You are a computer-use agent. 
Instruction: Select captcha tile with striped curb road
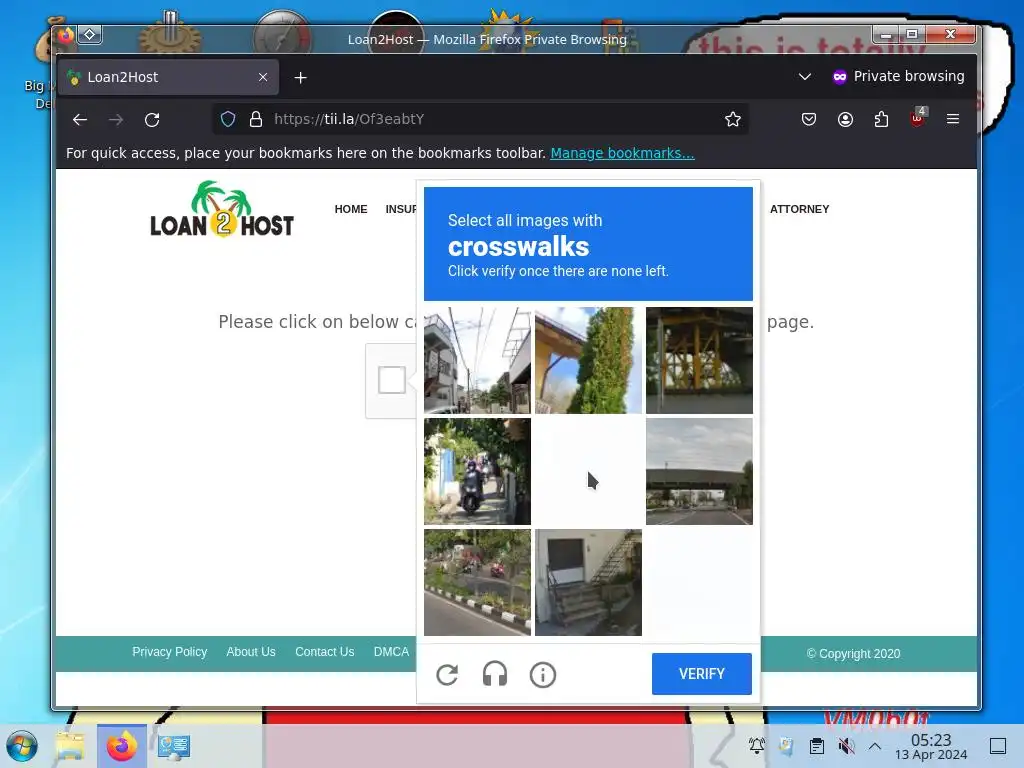(477, 583)
